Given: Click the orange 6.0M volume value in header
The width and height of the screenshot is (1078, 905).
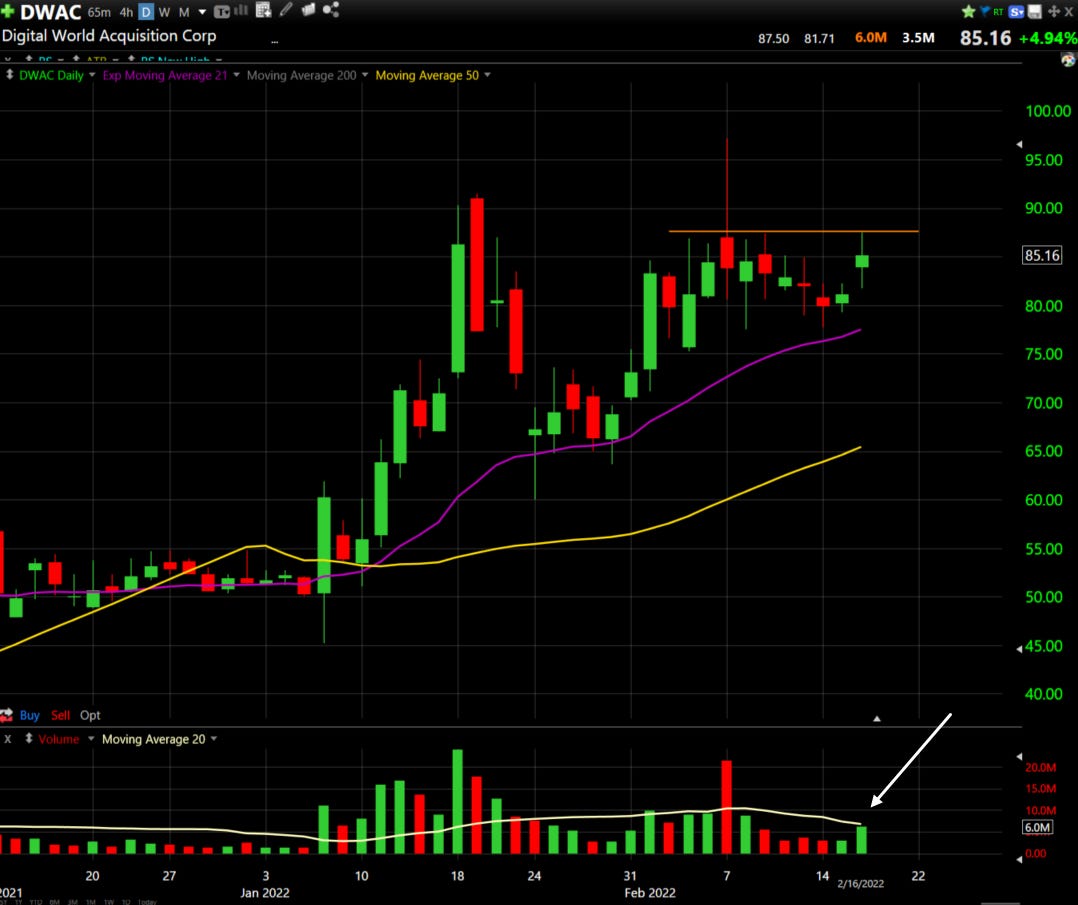Looking at the screenshot, I should pyautogui.click(x=870, y=38).
